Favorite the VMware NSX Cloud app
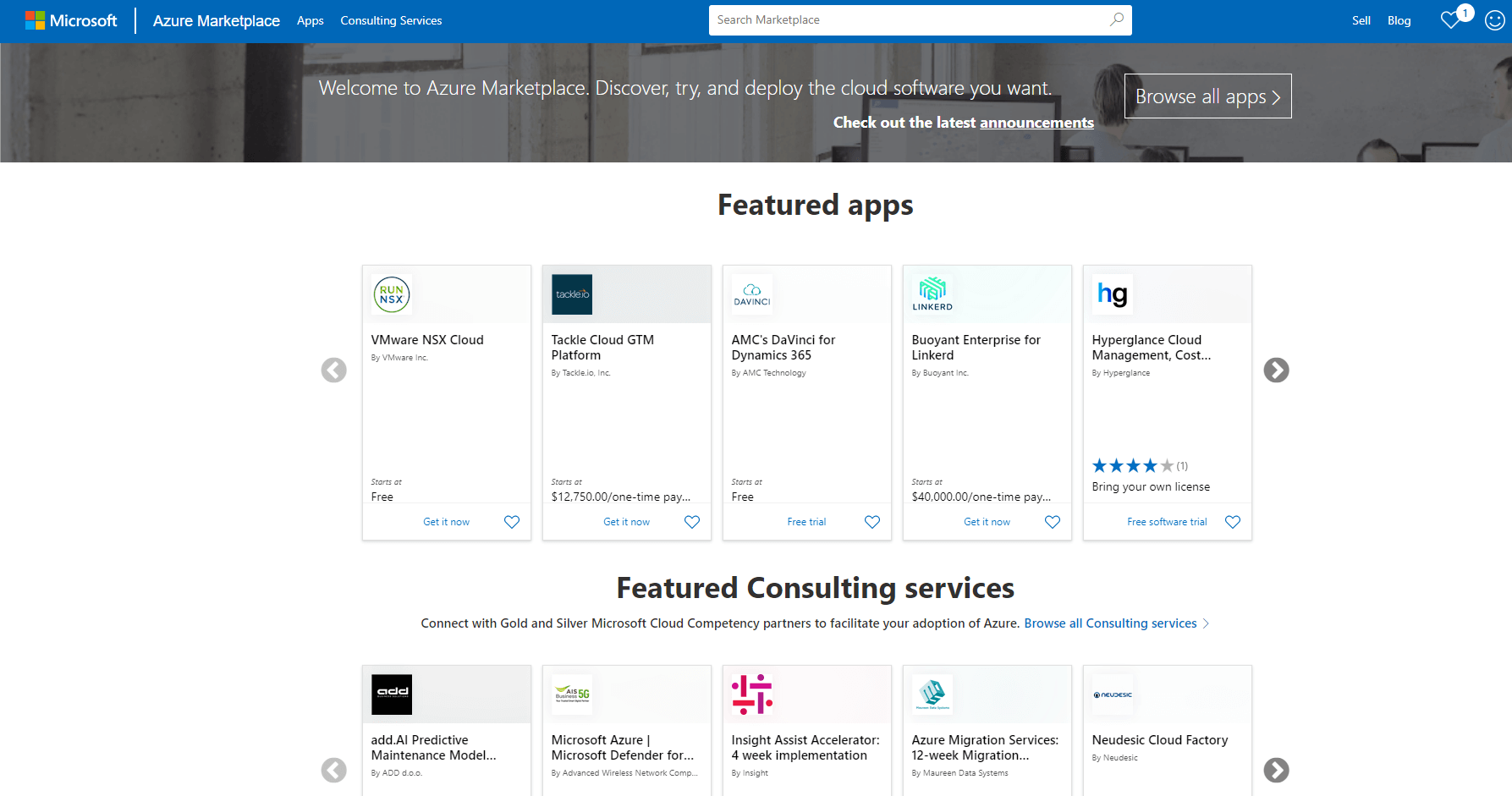The height and width of the screenshot is (796, 1512). [x=512, y=522]
